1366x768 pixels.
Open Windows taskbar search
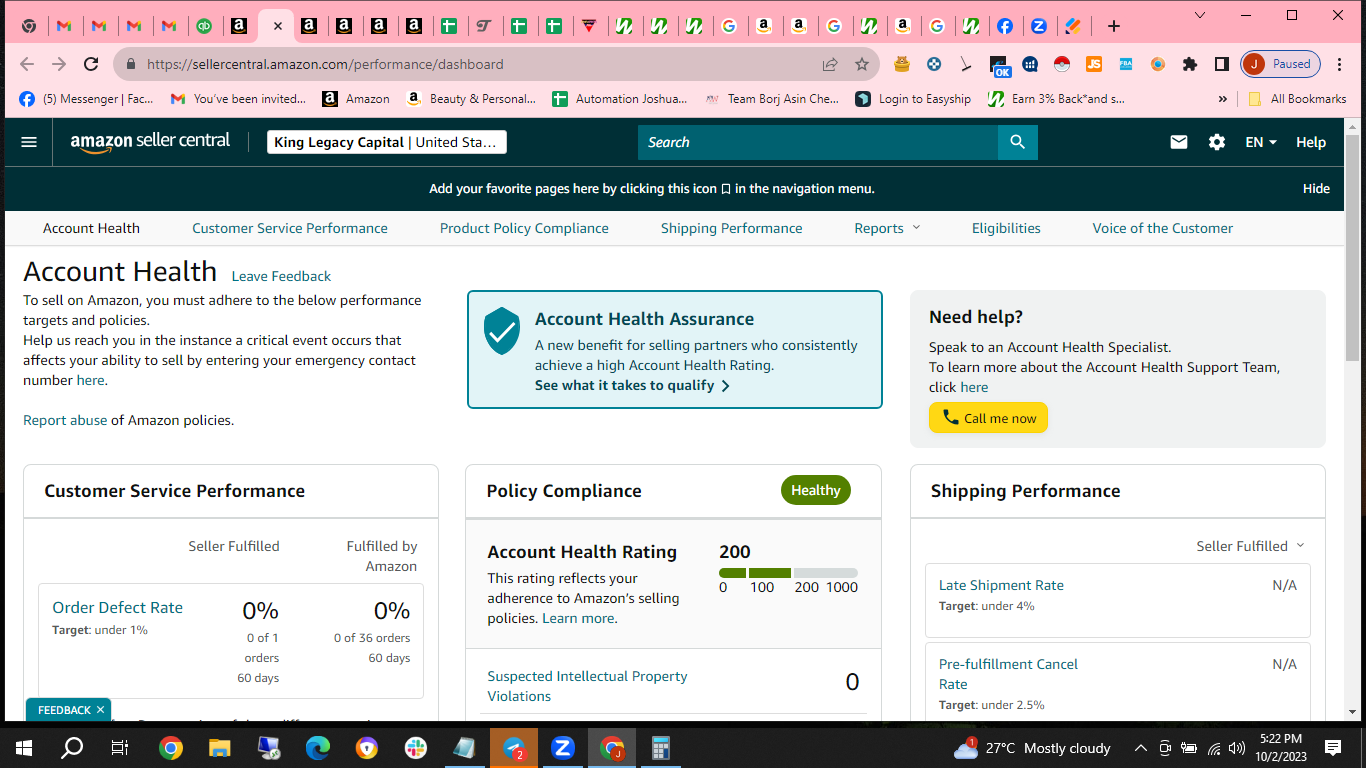click(73, 748)
